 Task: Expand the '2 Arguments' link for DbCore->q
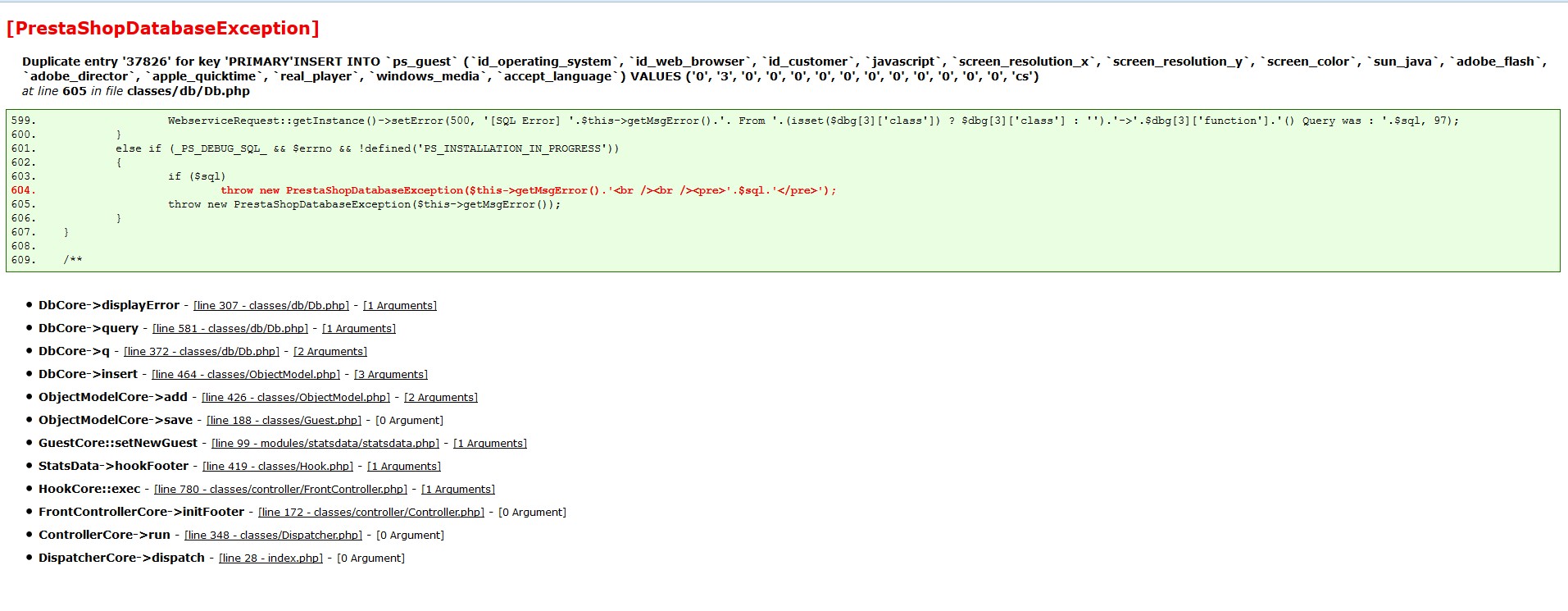[330, 351]
